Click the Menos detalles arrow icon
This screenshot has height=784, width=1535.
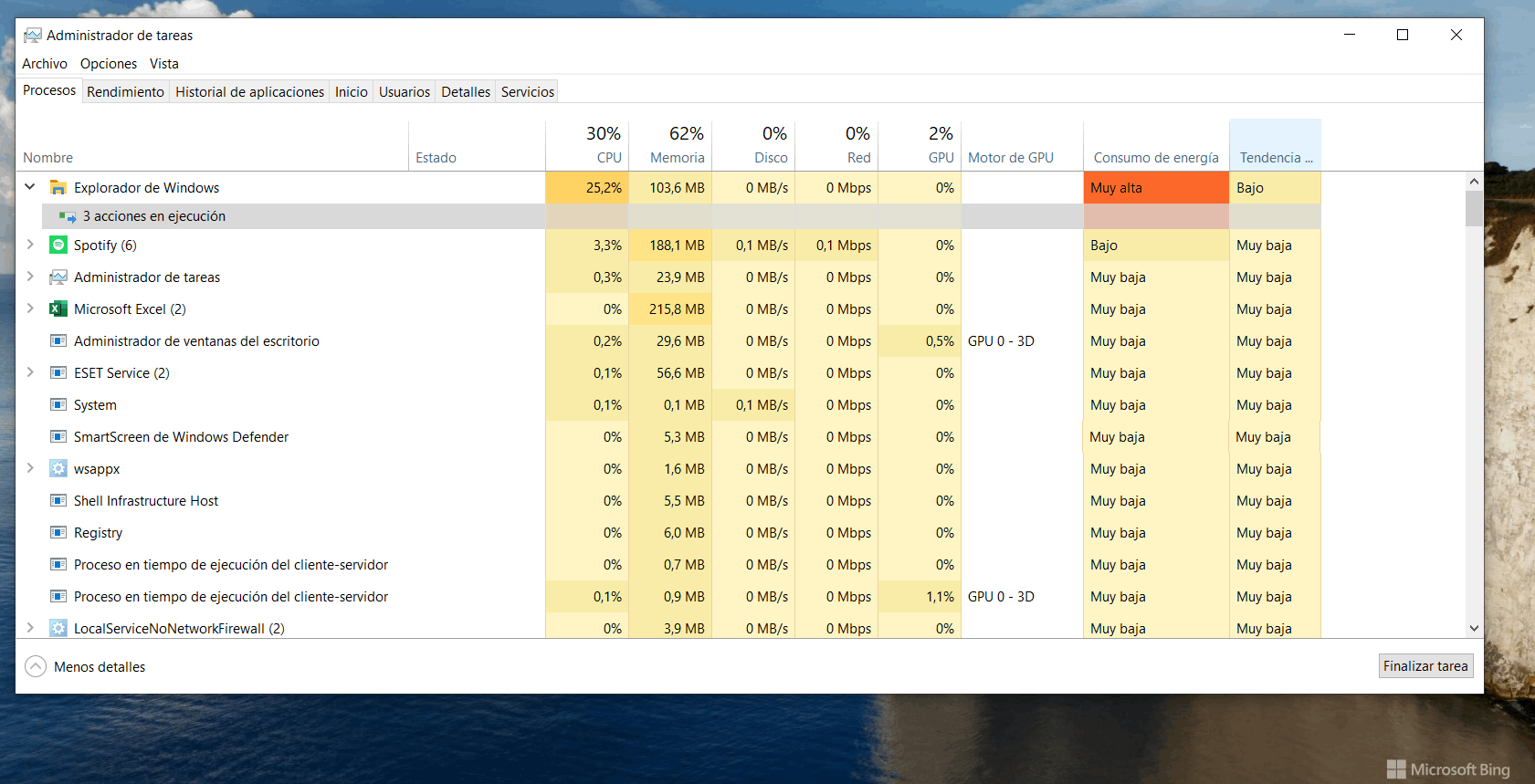pyautogui.click(x=35, y=666)
